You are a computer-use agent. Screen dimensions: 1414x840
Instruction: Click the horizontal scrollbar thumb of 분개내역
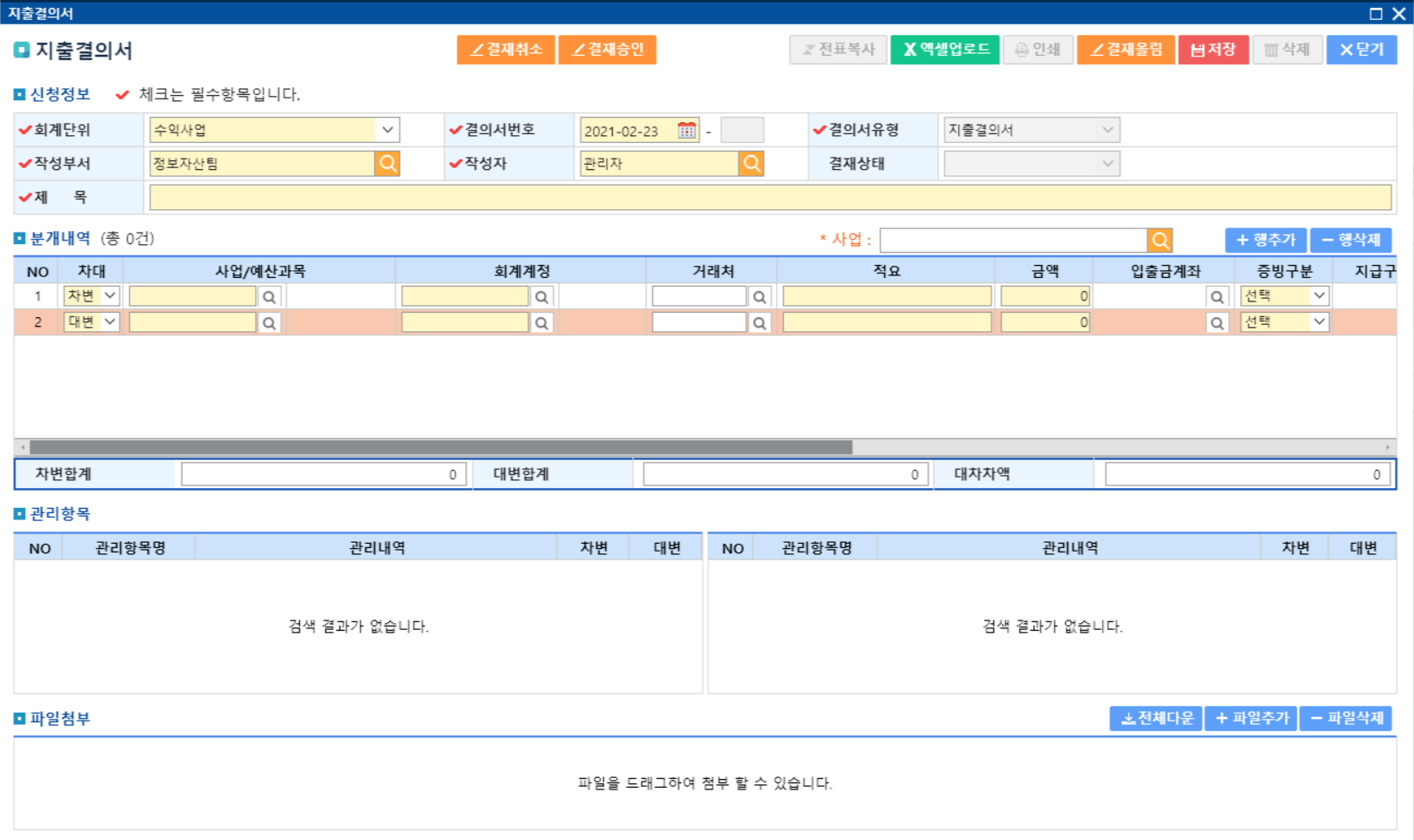coord(441,447)
